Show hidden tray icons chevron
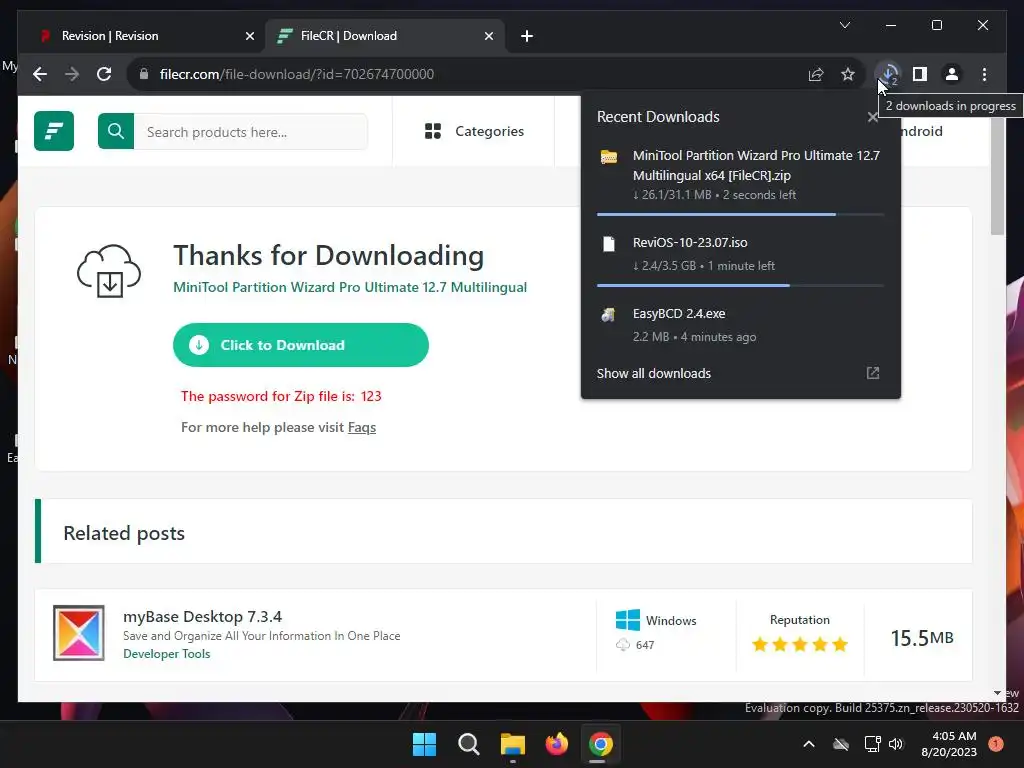 tap(808, 744)
